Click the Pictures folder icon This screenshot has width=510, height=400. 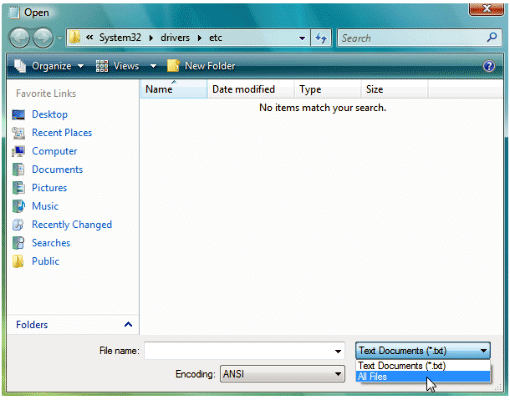point(18,188)
